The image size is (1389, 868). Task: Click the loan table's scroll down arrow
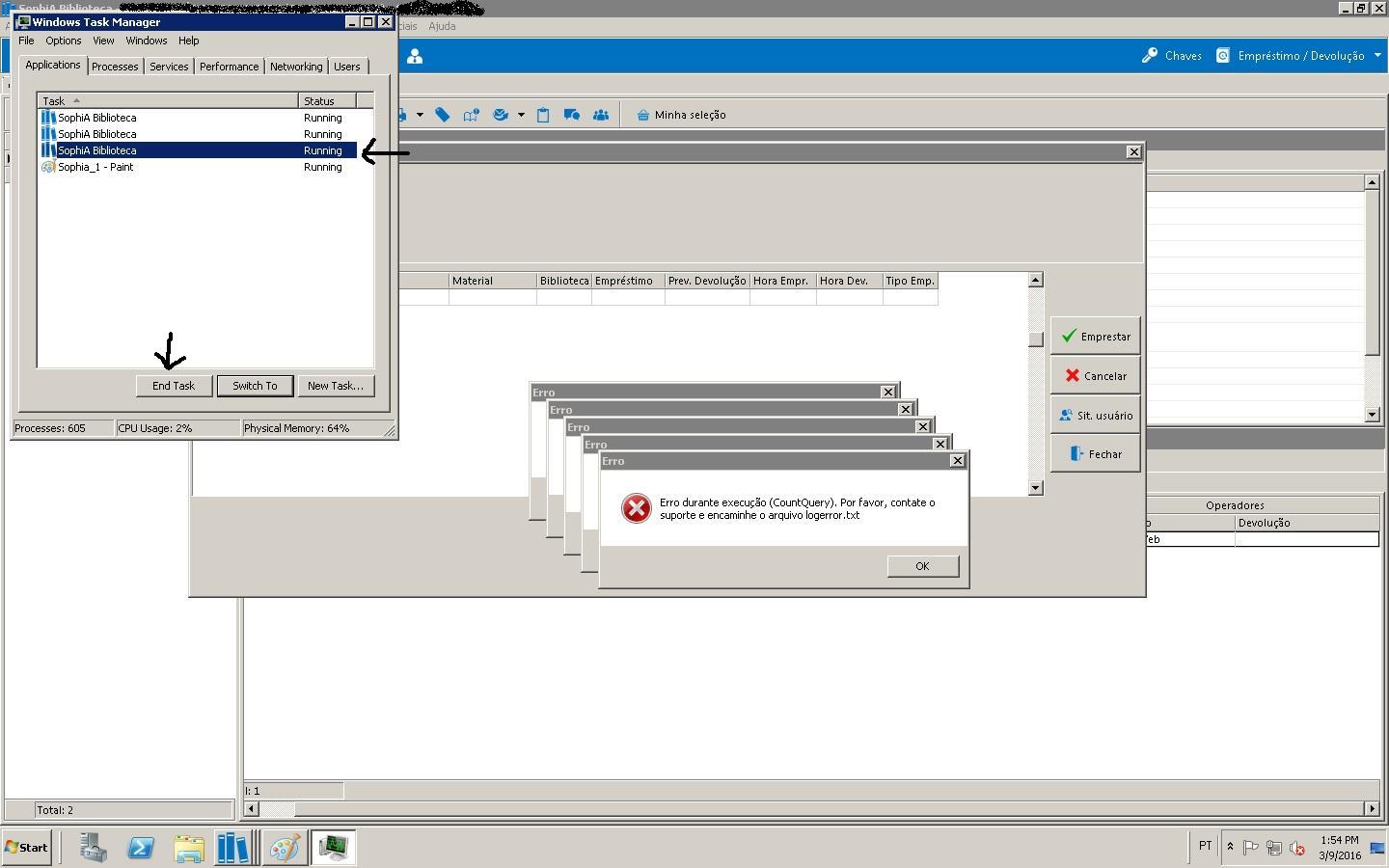(1036, 488)
